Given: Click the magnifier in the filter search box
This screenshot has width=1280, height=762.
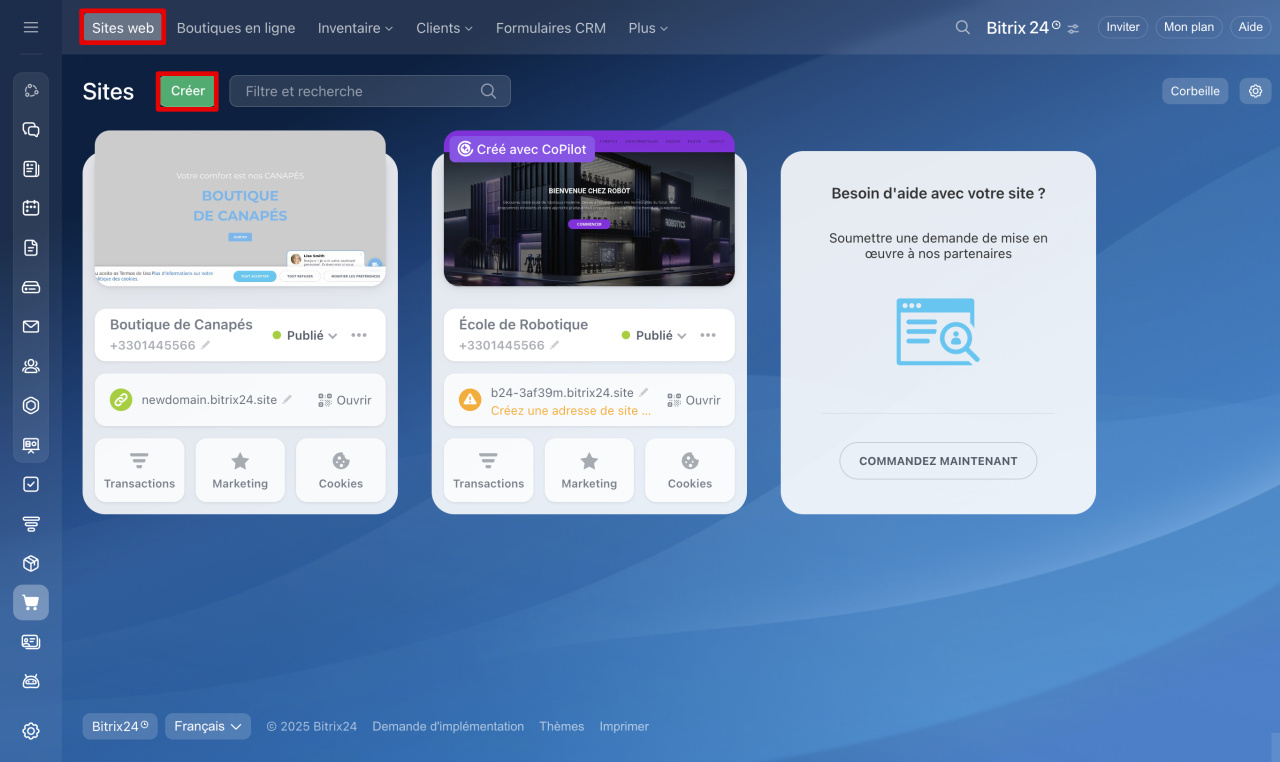Looking at the screenshot, I should [x=488, y=91].
